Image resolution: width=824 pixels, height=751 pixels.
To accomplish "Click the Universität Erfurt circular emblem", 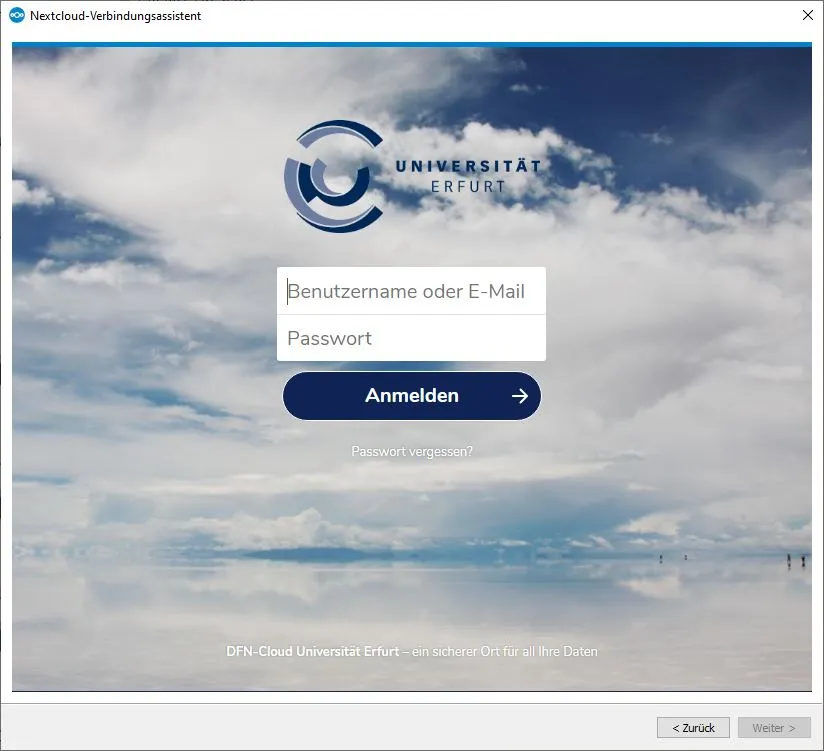I will click(333, 176).
